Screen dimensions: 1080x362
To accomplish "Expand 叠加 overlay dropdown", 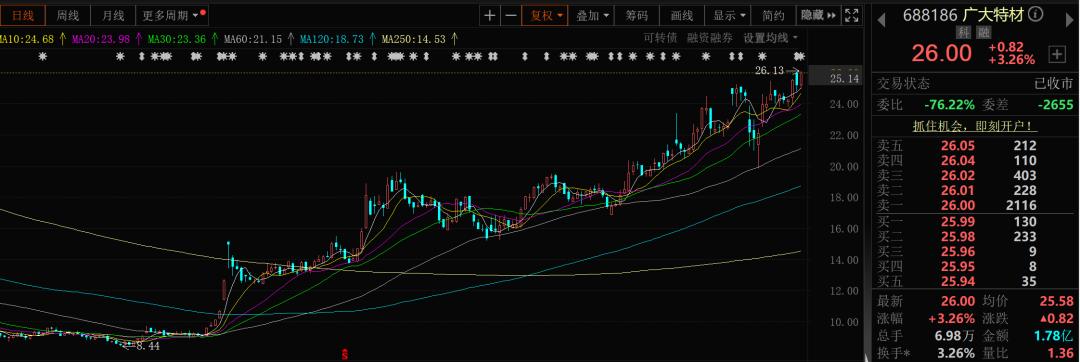I will click(592, 15).
